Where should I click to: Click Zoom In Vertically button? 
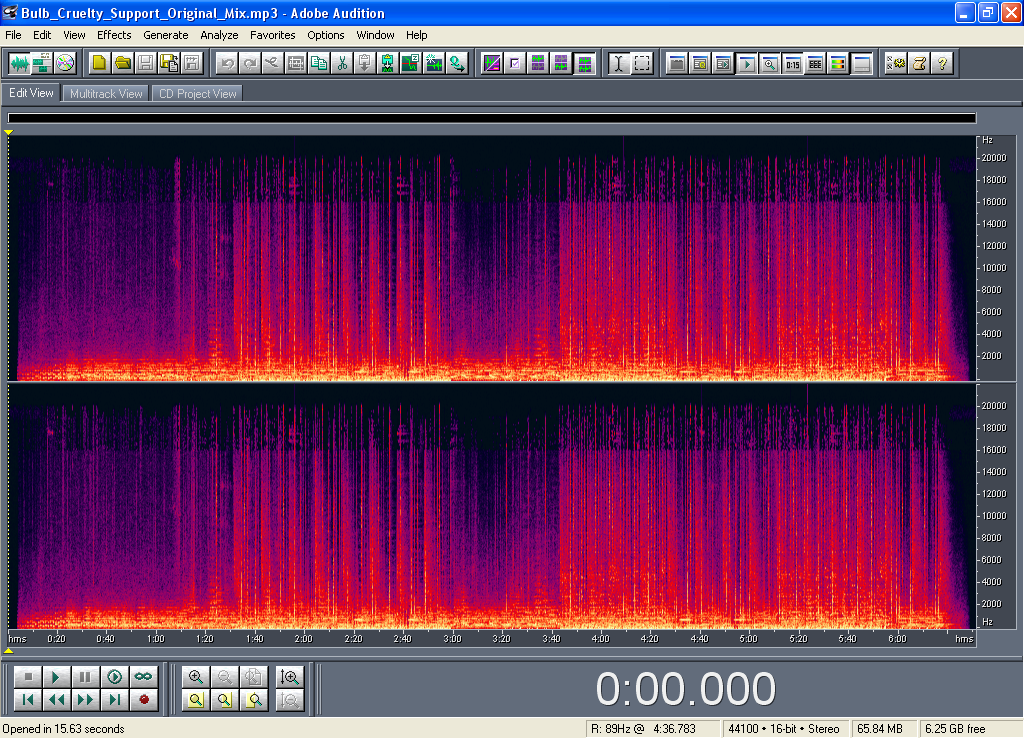pos(290,677)
